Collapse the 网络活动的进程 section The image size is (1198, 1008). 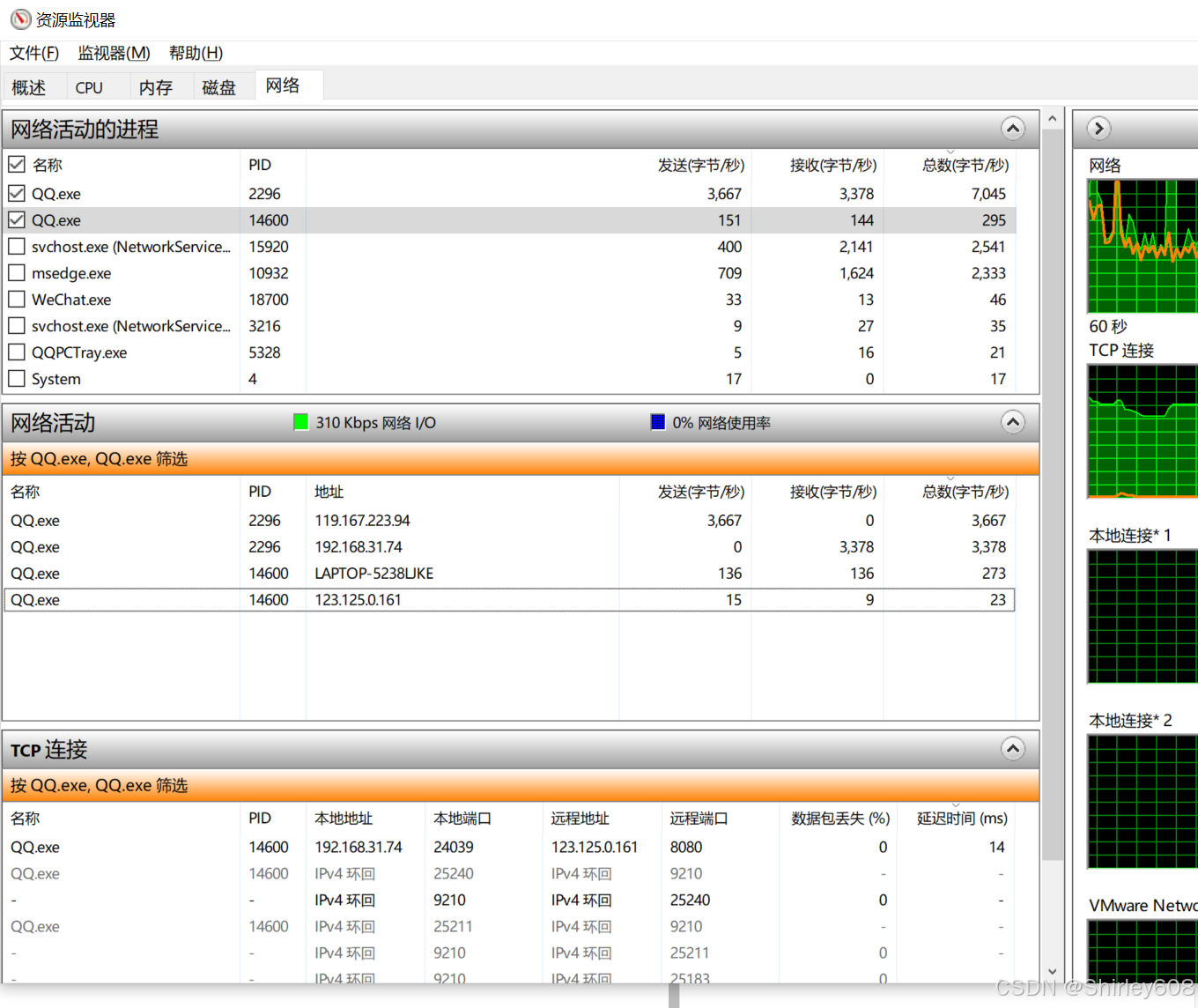pos(1013,129)
